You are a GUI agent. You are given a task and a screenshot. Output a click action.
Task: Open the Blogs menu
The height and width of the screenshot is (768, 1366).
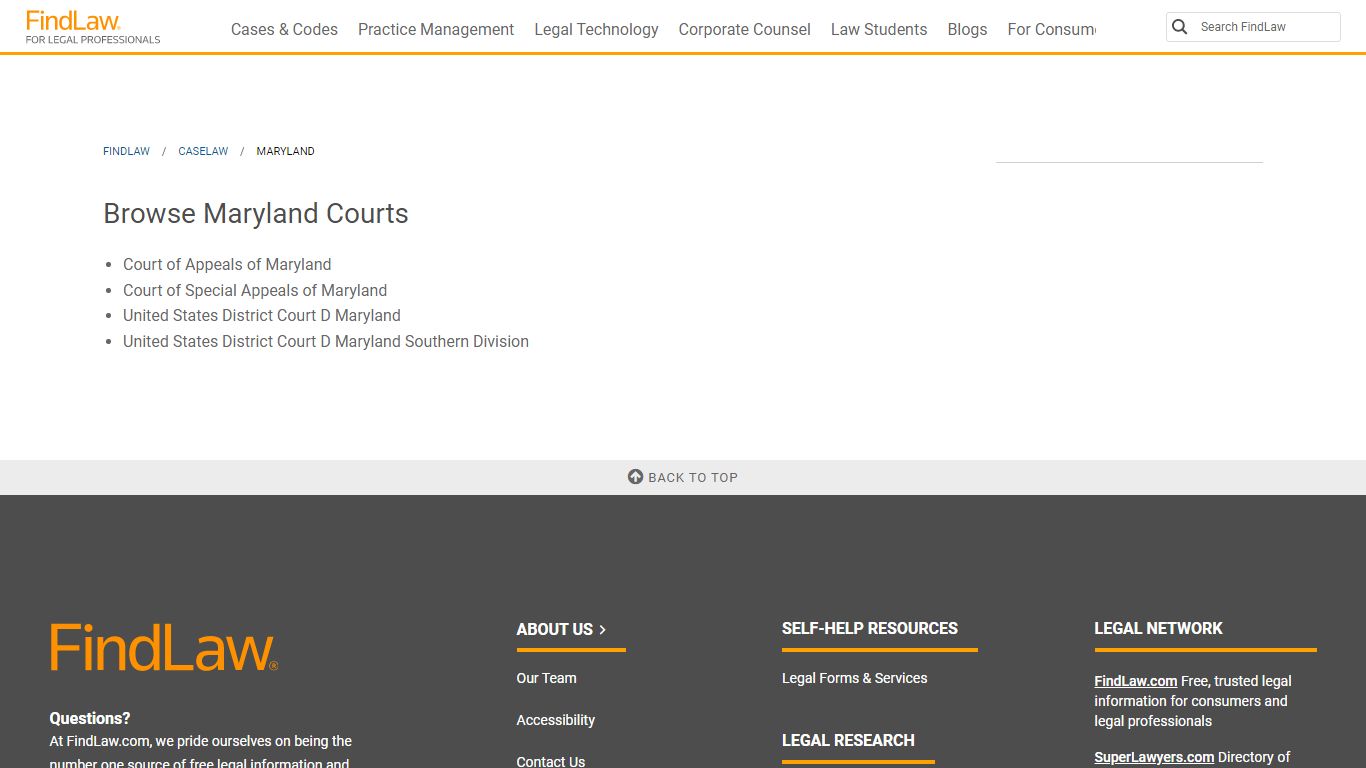click(x=967, y=29)
